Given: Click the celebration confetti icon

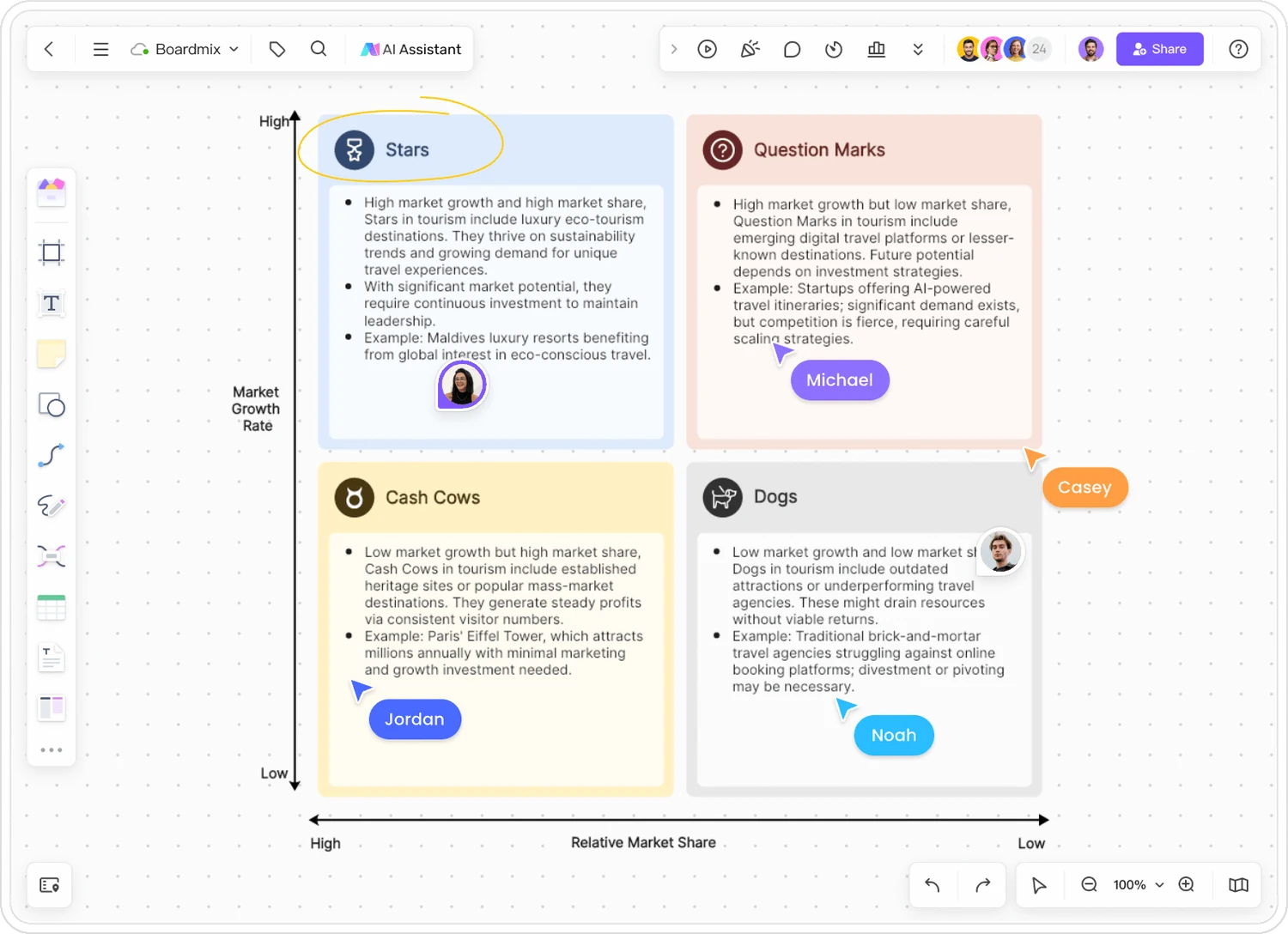Looking at the screenshot, I should tap(750, 50).
